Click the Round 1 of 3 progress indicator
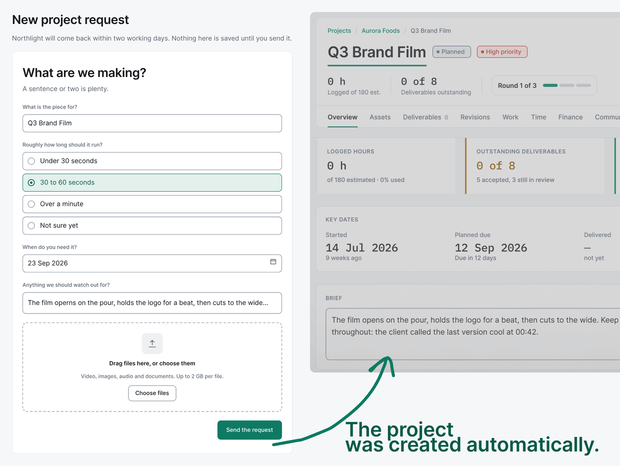The image size is (620, 466). click(544, 85)
